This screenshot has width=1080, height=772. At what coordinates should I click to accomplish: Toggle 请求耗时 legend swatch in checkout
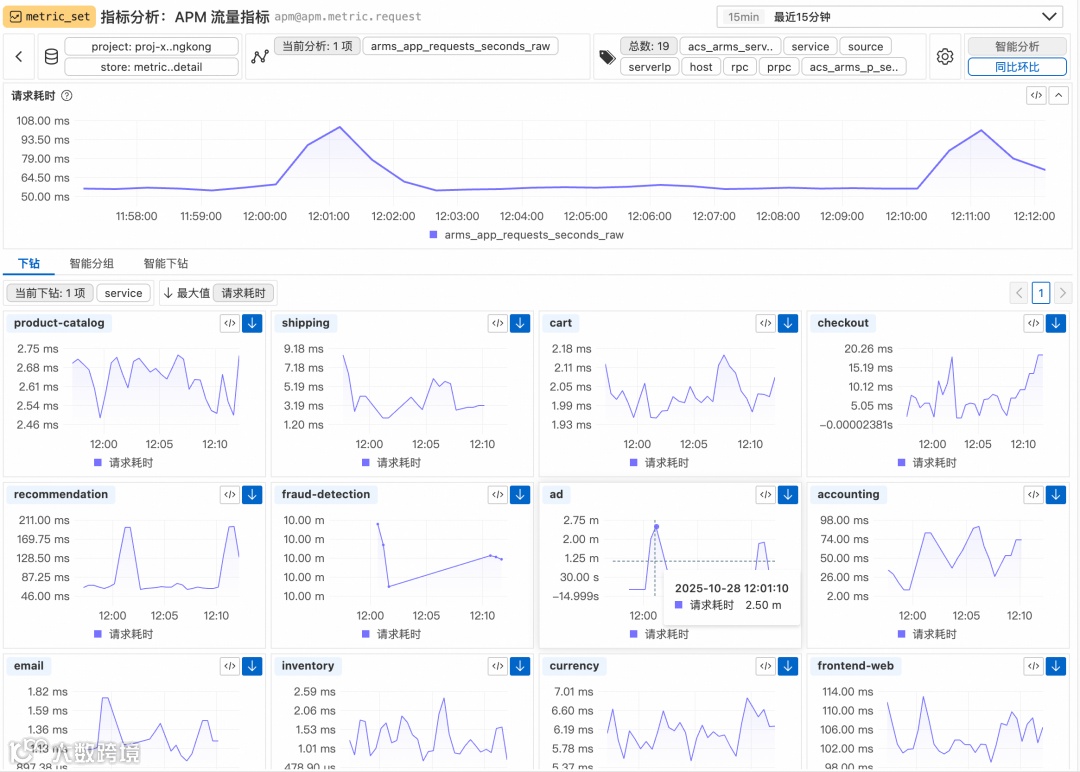tap(902, 463)
